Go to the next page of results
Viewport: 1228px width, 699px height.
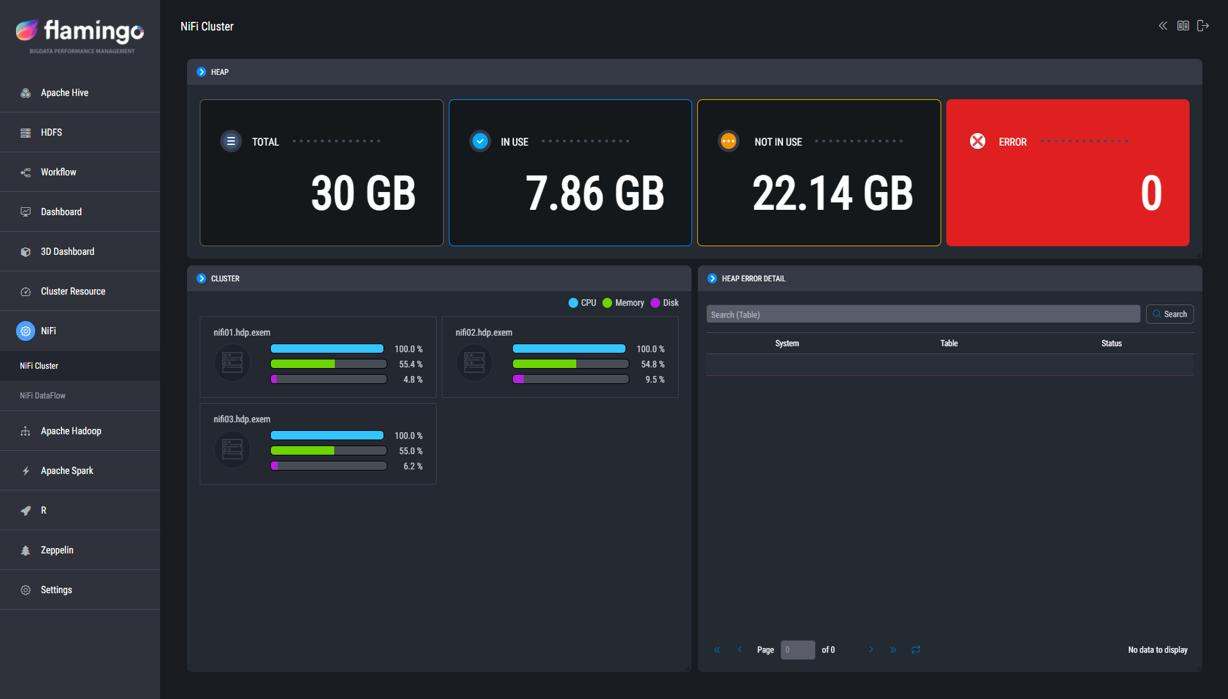[x=871, y=650]
